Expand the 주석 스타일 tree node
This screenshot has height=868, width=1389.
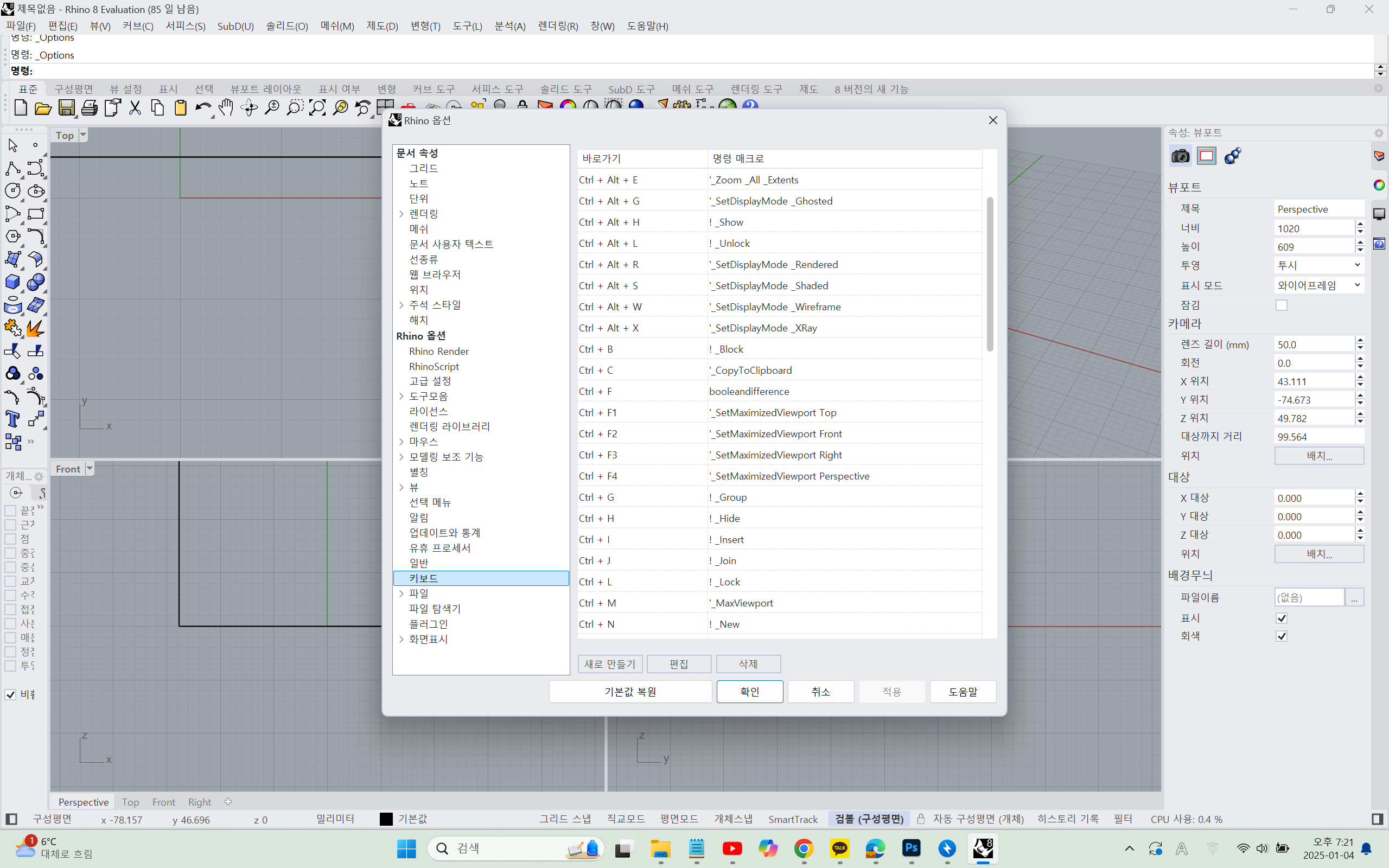pyautogui.click(x=402, y=305)
